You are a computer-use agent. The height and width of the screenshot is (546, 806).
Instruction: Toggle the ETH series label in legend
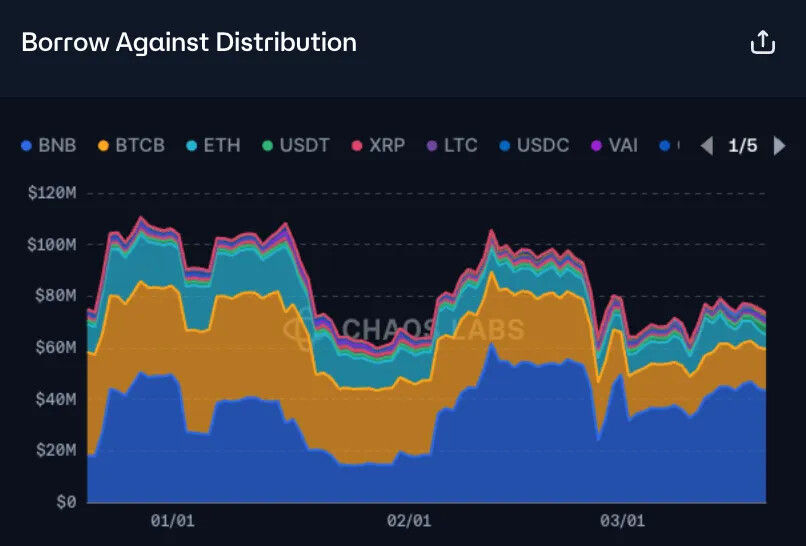222,146
